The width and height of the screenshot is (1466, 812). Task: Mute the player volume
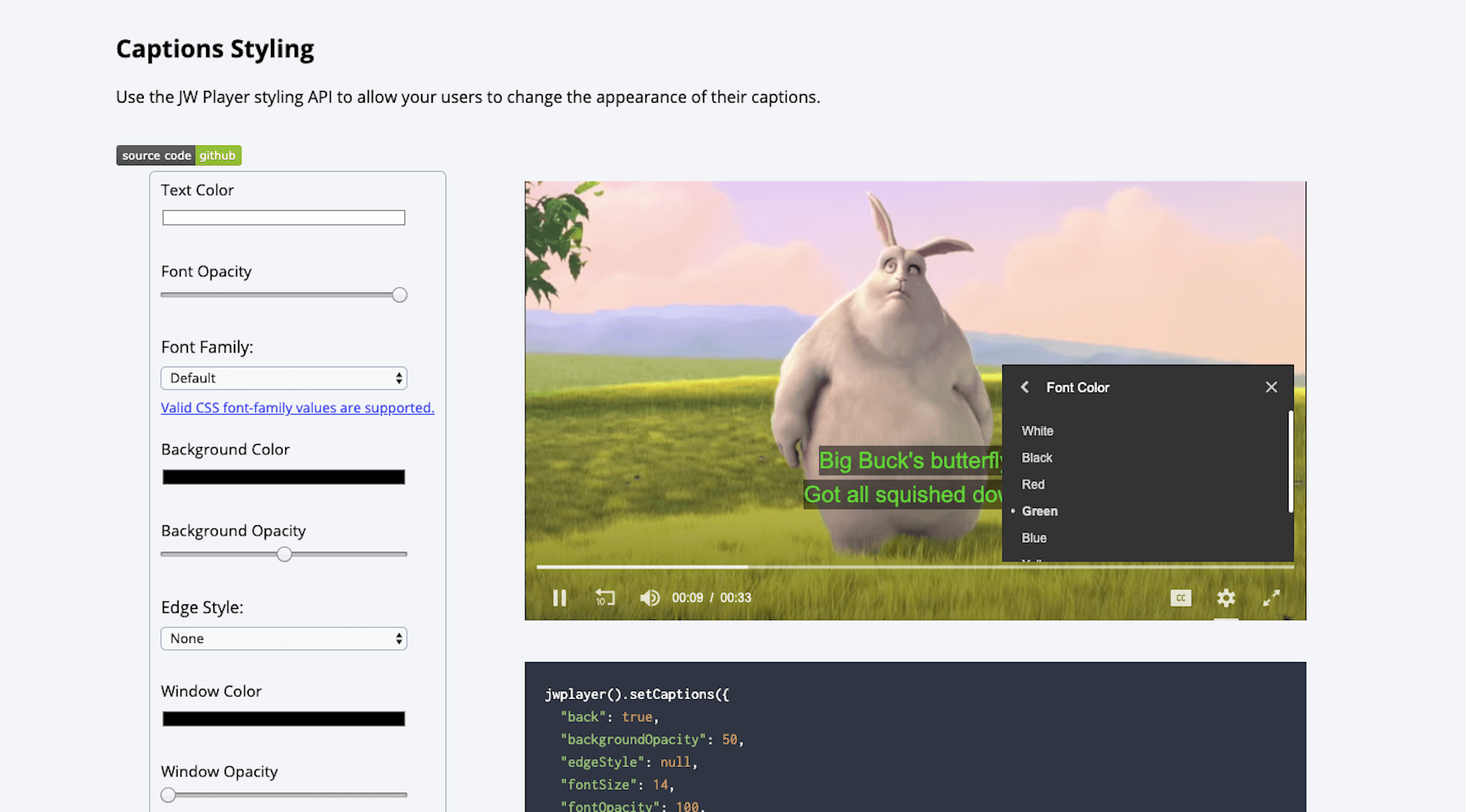(649, 598)
